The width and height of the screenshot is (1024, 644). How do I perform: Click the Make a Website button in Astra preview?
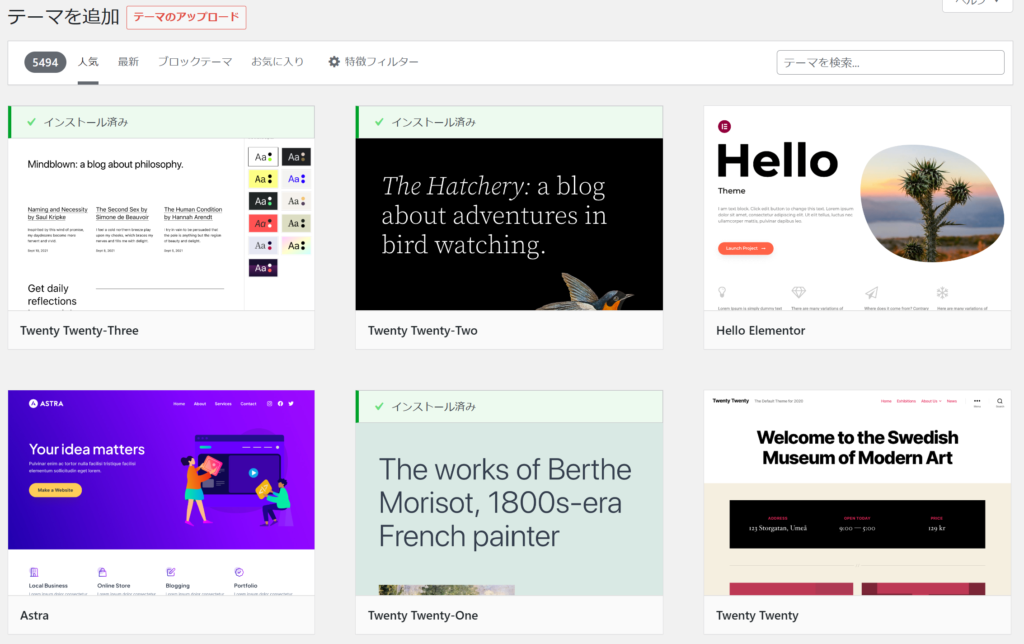(x=55, y=492)
